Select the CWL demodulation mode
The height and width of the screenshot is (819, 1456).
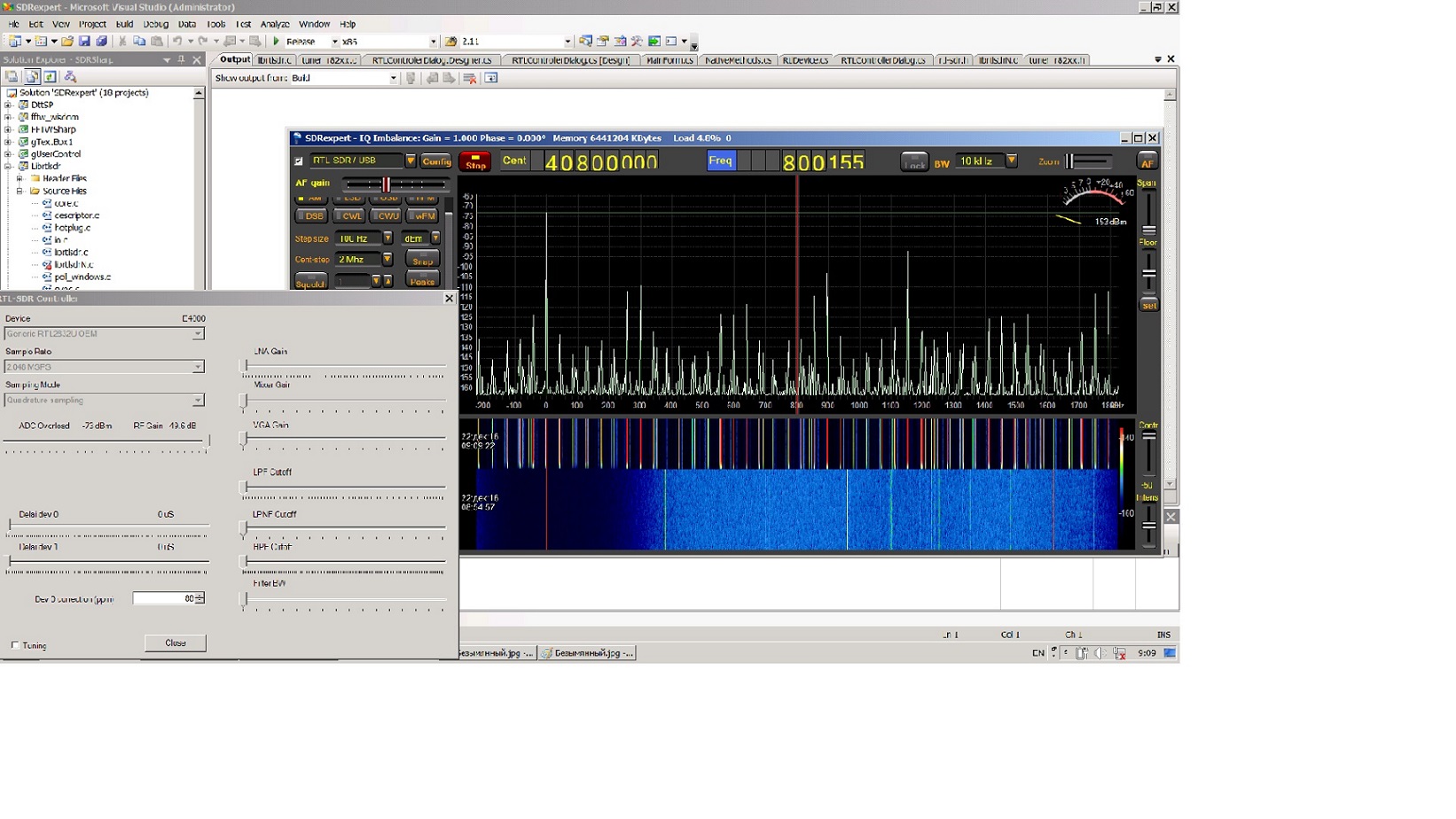348,216
